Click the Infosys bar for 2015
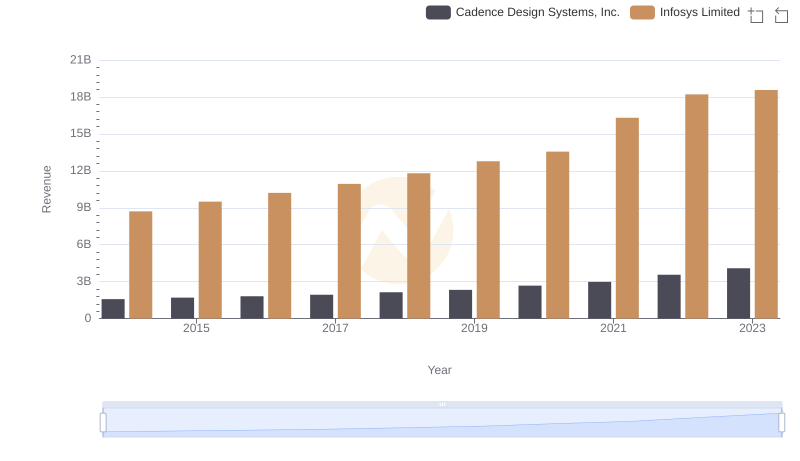 click(210, 260)
